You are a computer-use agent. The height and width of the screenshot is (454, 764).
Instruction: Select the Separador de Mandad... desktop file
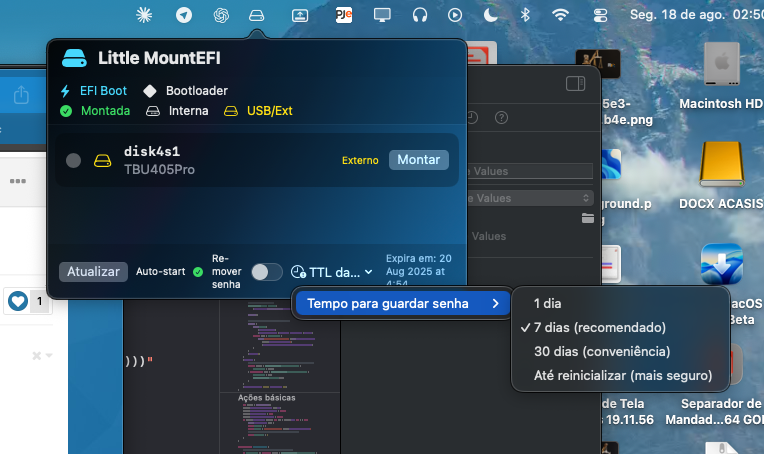click(x=714, y=412)
